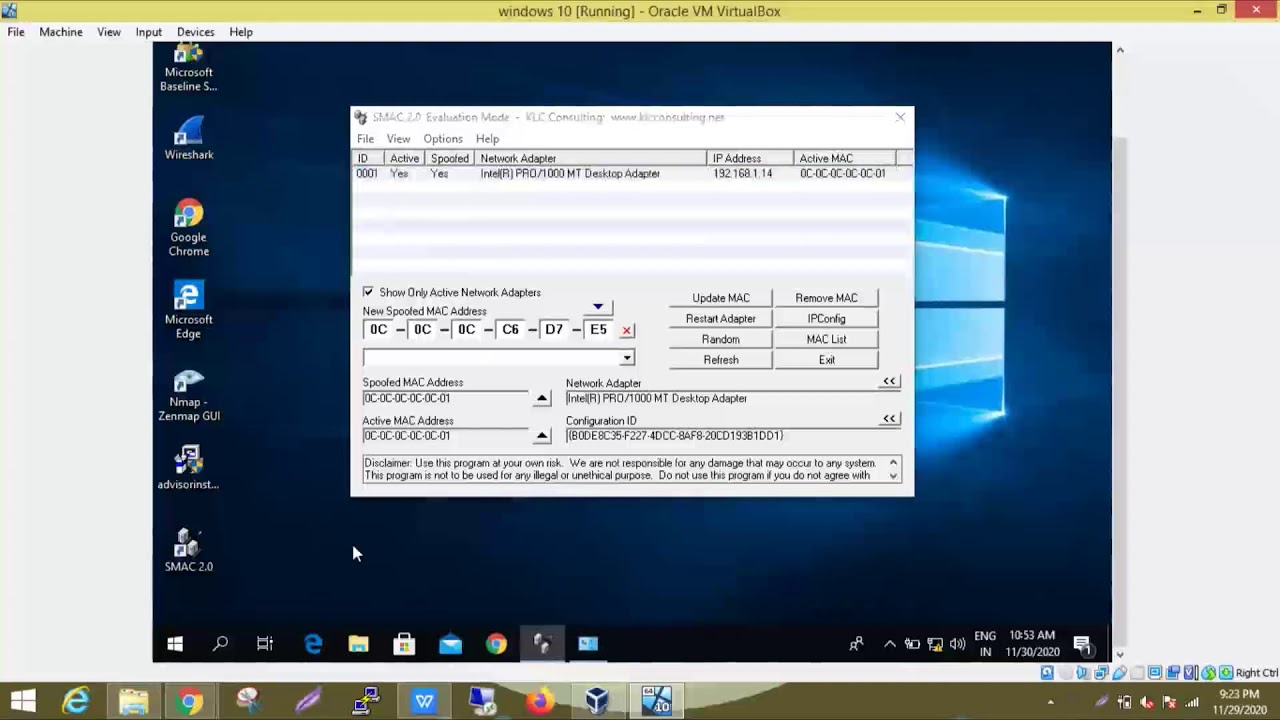Image resolution: width=1280 pixels, height=720 pixels.
Task: Open Microsoft Store in the guest taskbar
Action: pyautogui.click(x=404, y=644)
